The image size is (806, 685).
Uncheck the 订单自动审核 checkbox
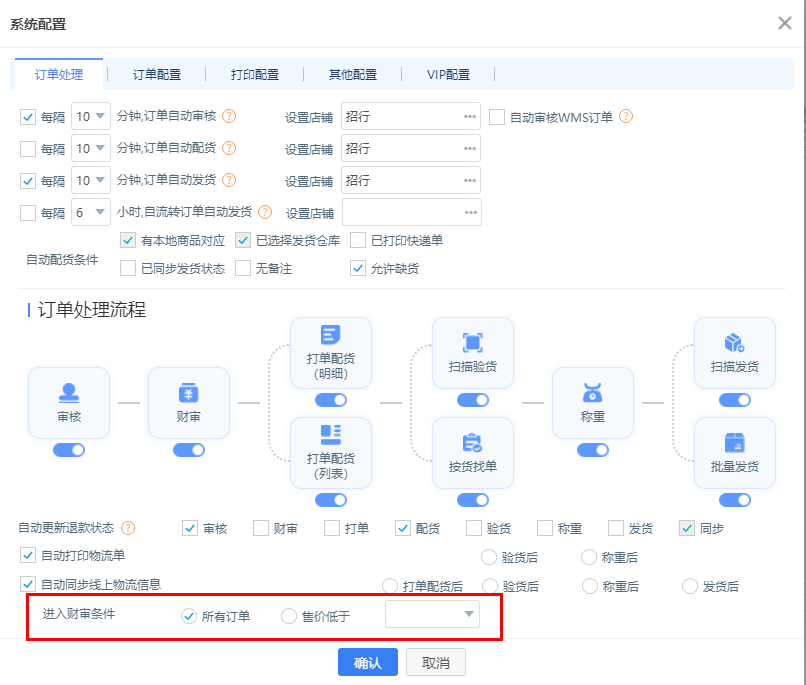tap(28, 117)
